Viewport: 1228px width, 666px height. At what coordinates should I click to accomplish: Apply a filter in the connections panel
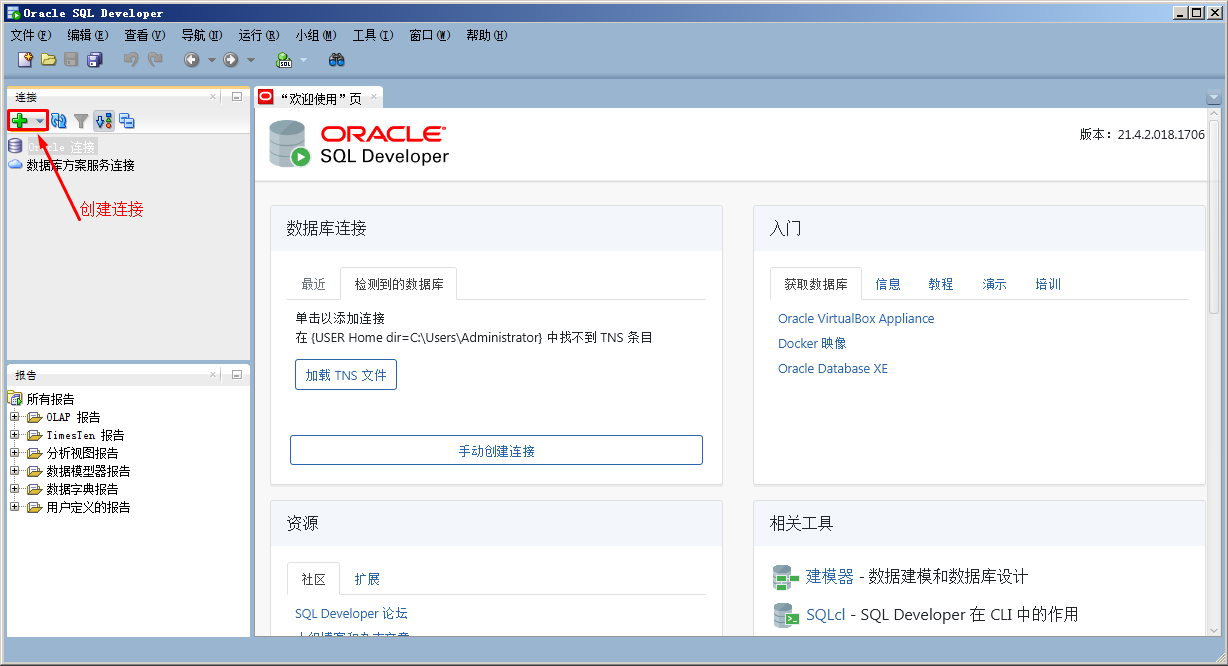[80, 120]
